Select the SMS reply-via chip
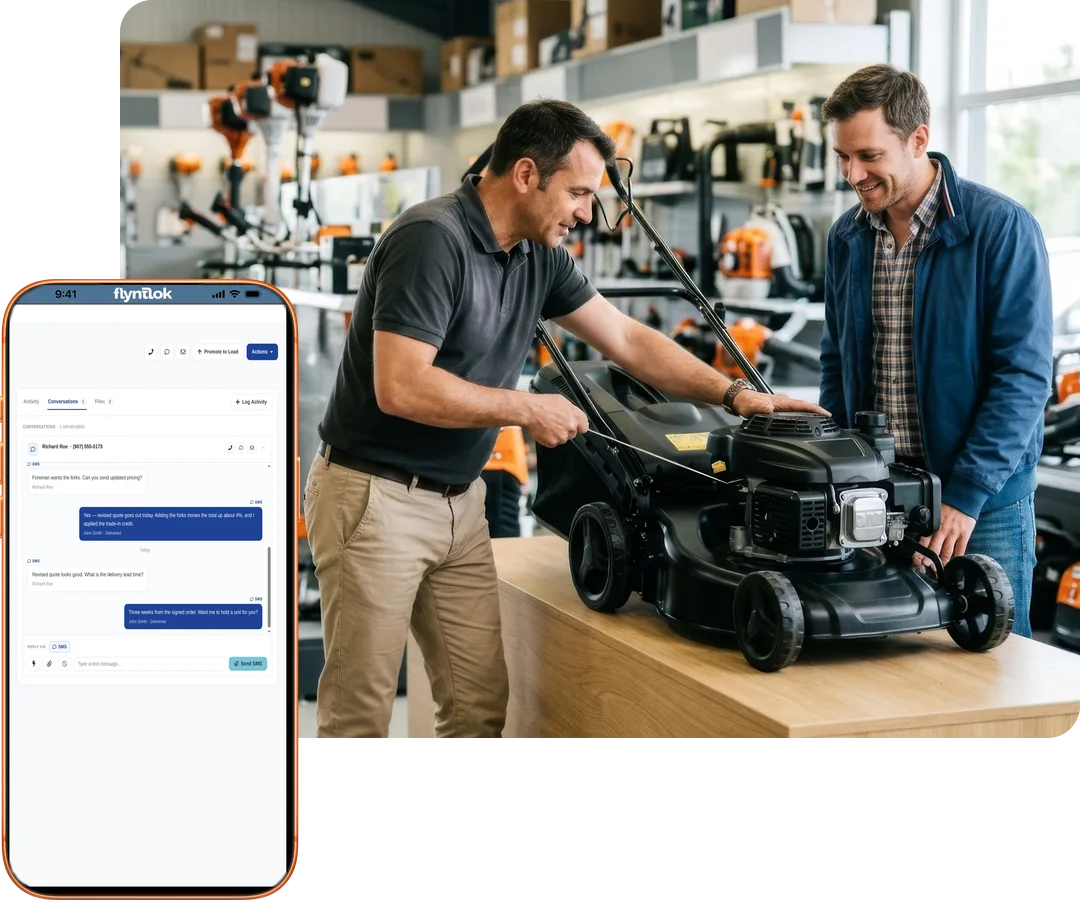Screen dimensions: 1080x900 (60, 647)
